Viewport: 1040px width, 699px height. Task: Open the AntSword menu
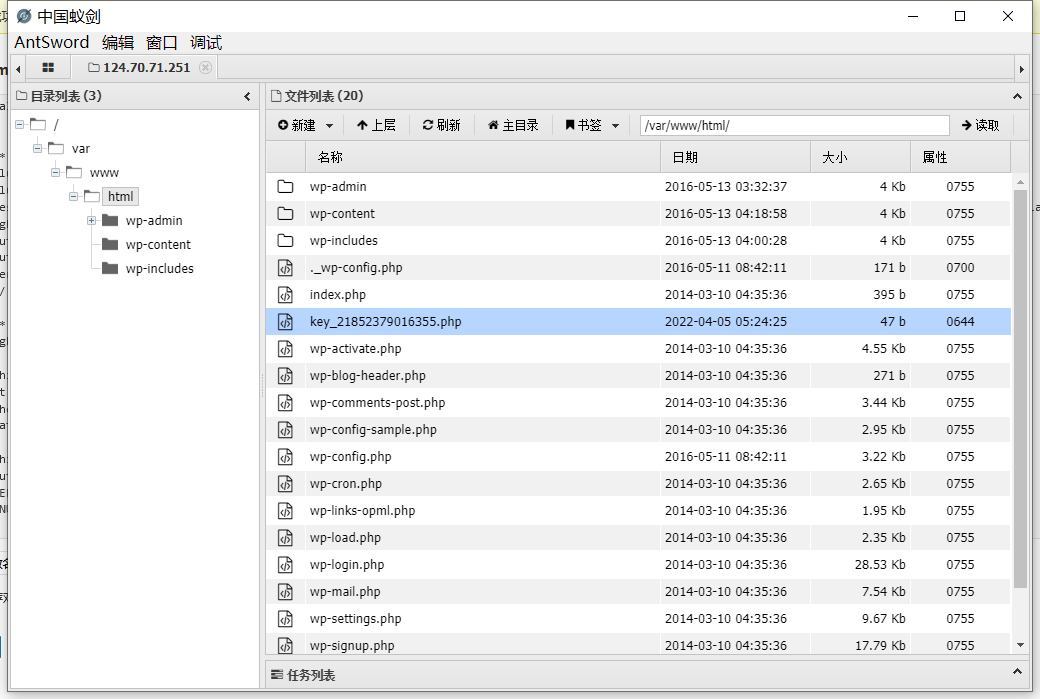click(x=52, y=42)
